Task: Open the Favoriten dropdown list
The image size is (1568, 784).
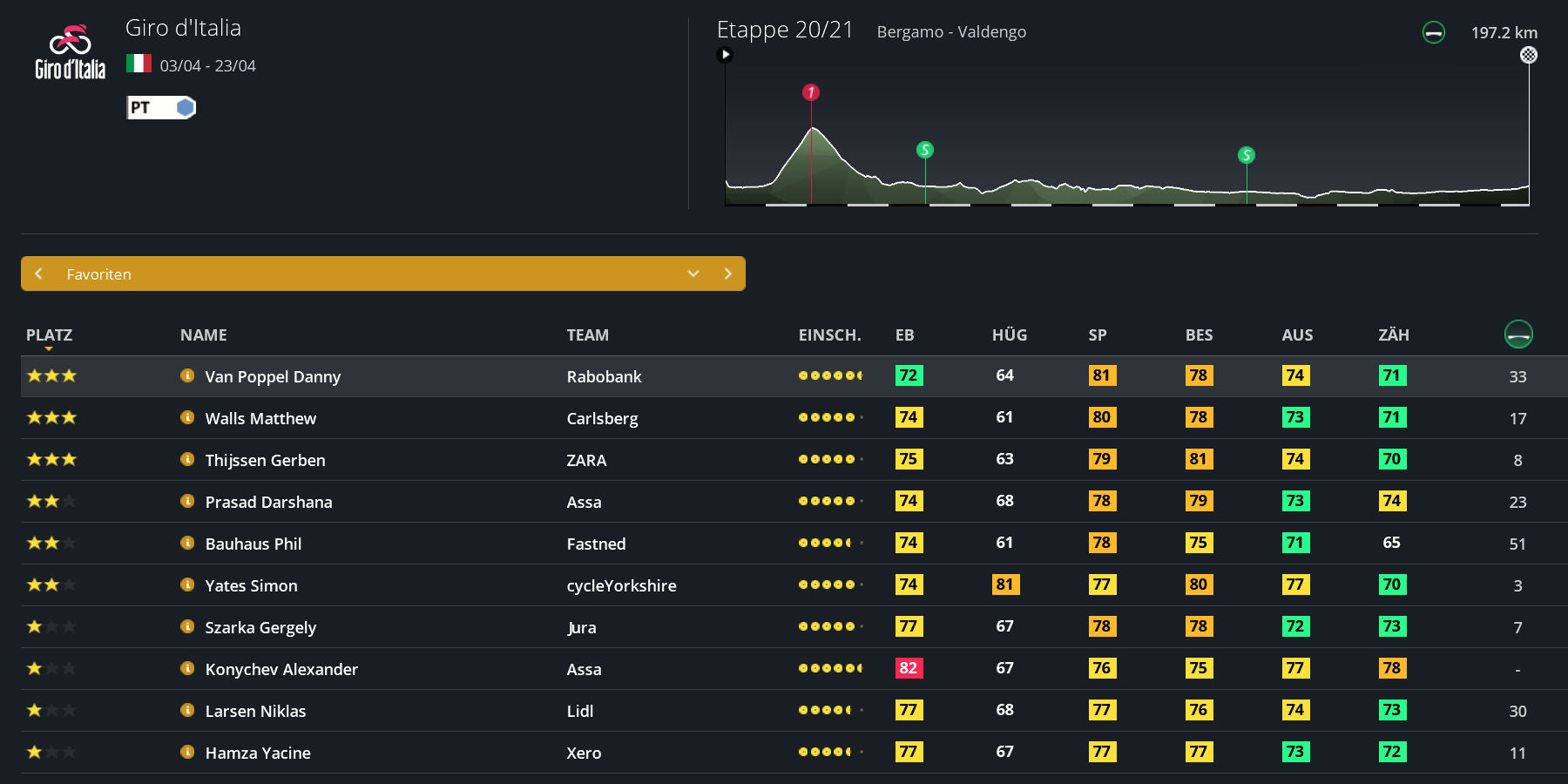Action: (693, 274)
